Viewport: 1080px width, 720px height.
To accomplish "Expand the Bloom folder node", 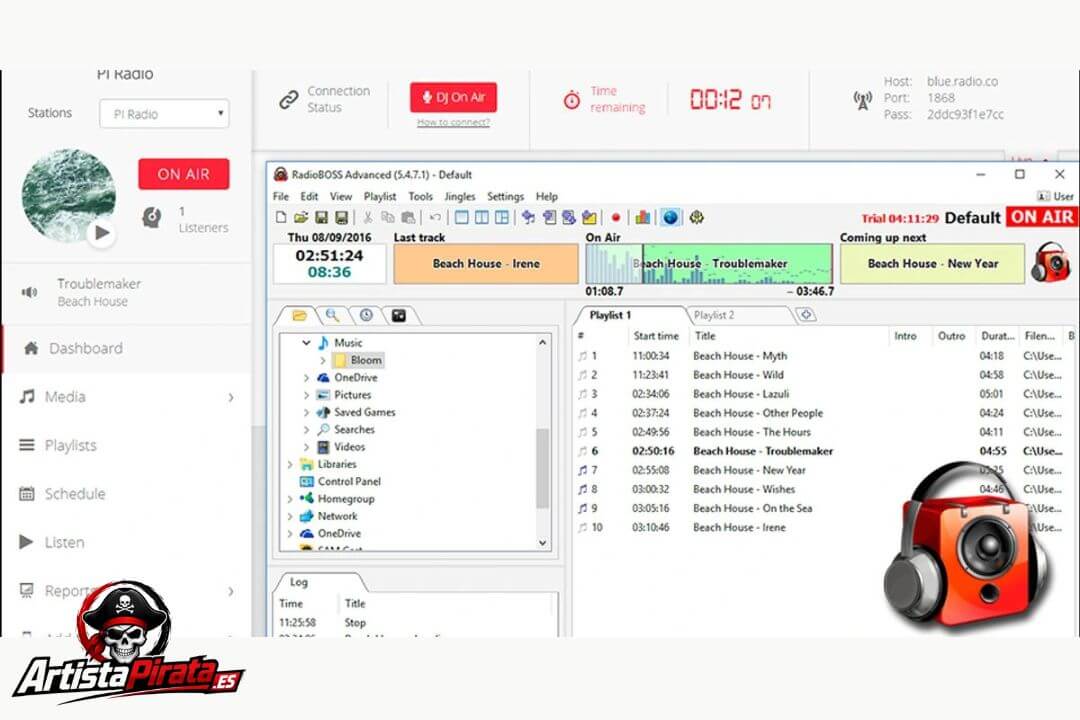I will pos(323,360).
